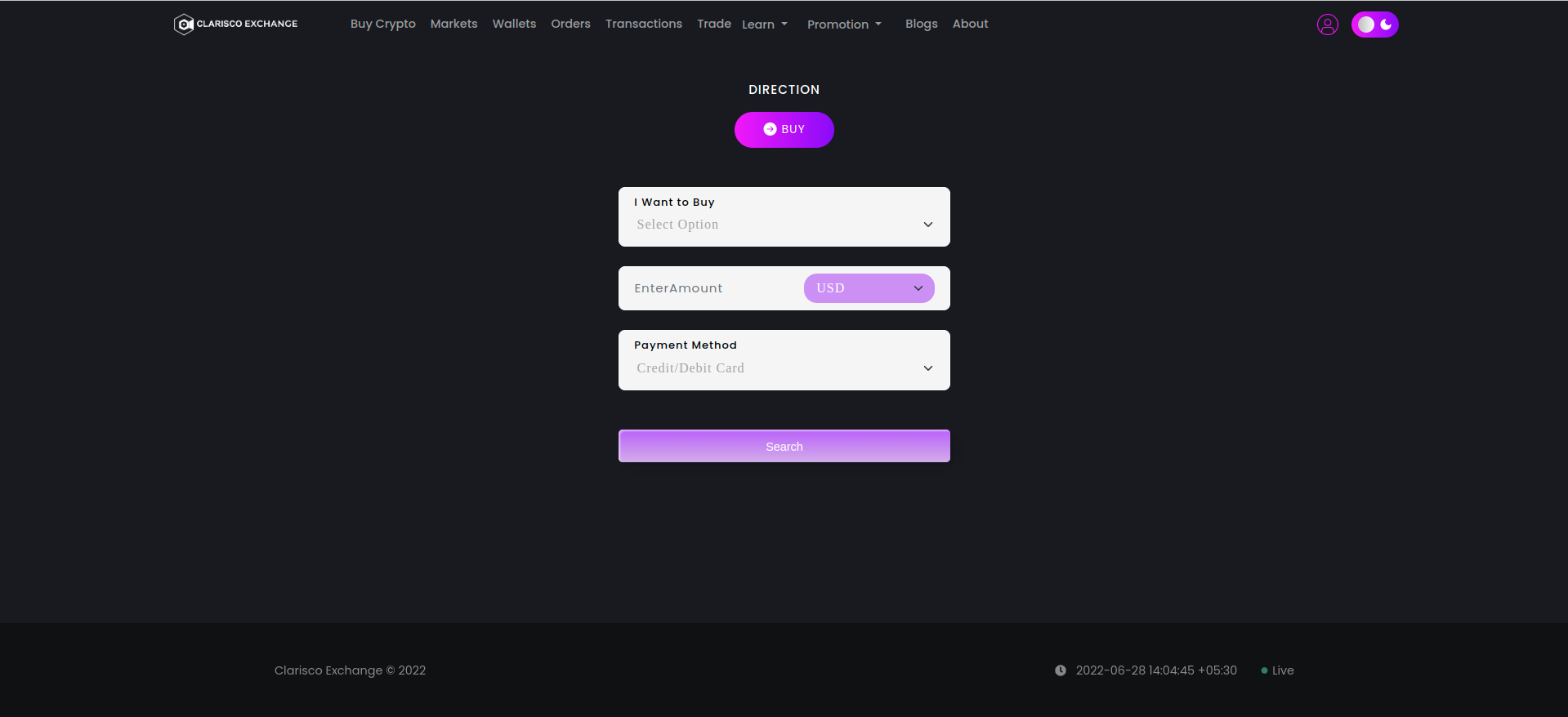Click the Live status indicator

click(x=1277, y=670)
